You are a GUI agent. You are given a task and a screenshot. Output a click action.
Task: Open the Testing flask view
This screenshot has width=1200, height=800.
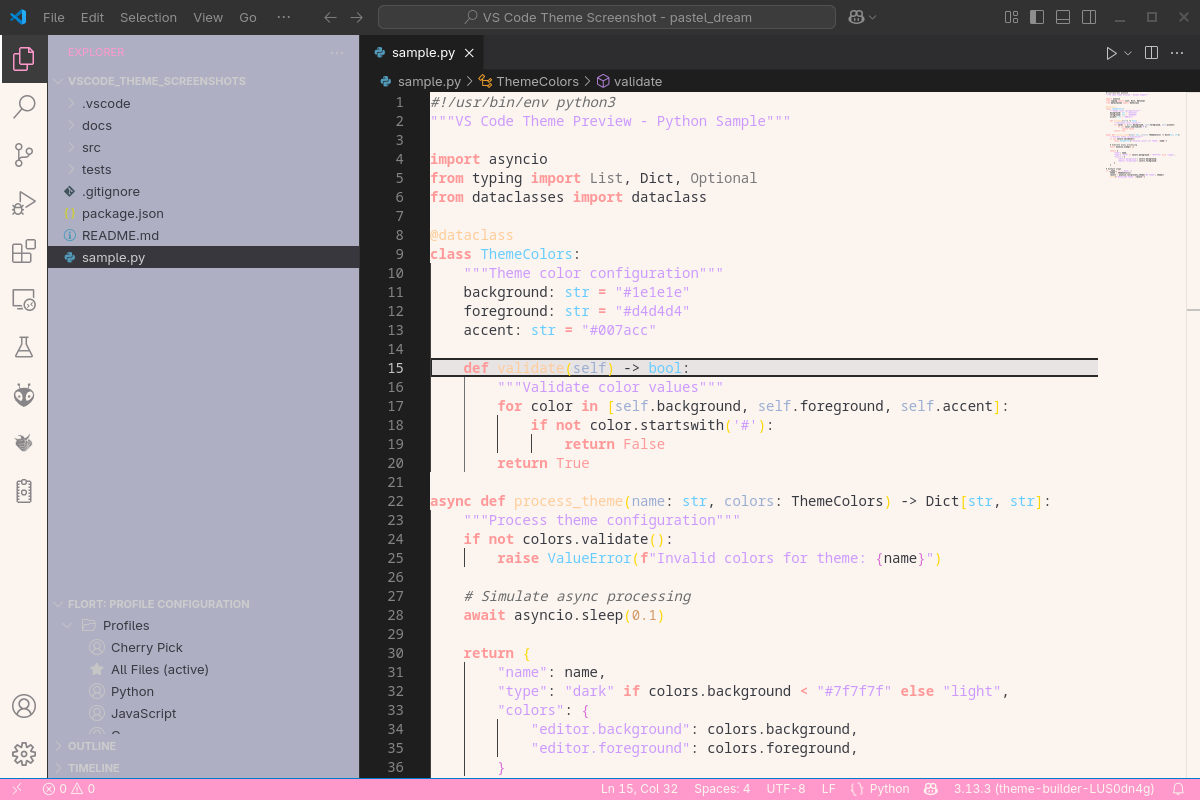[x=24, y=347]
